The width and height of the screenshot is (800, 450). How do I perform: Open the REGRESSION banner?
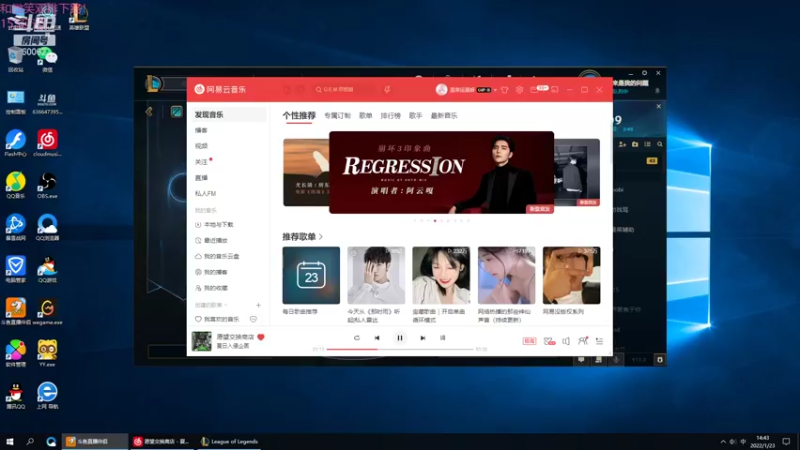click(x=441, y=172)
